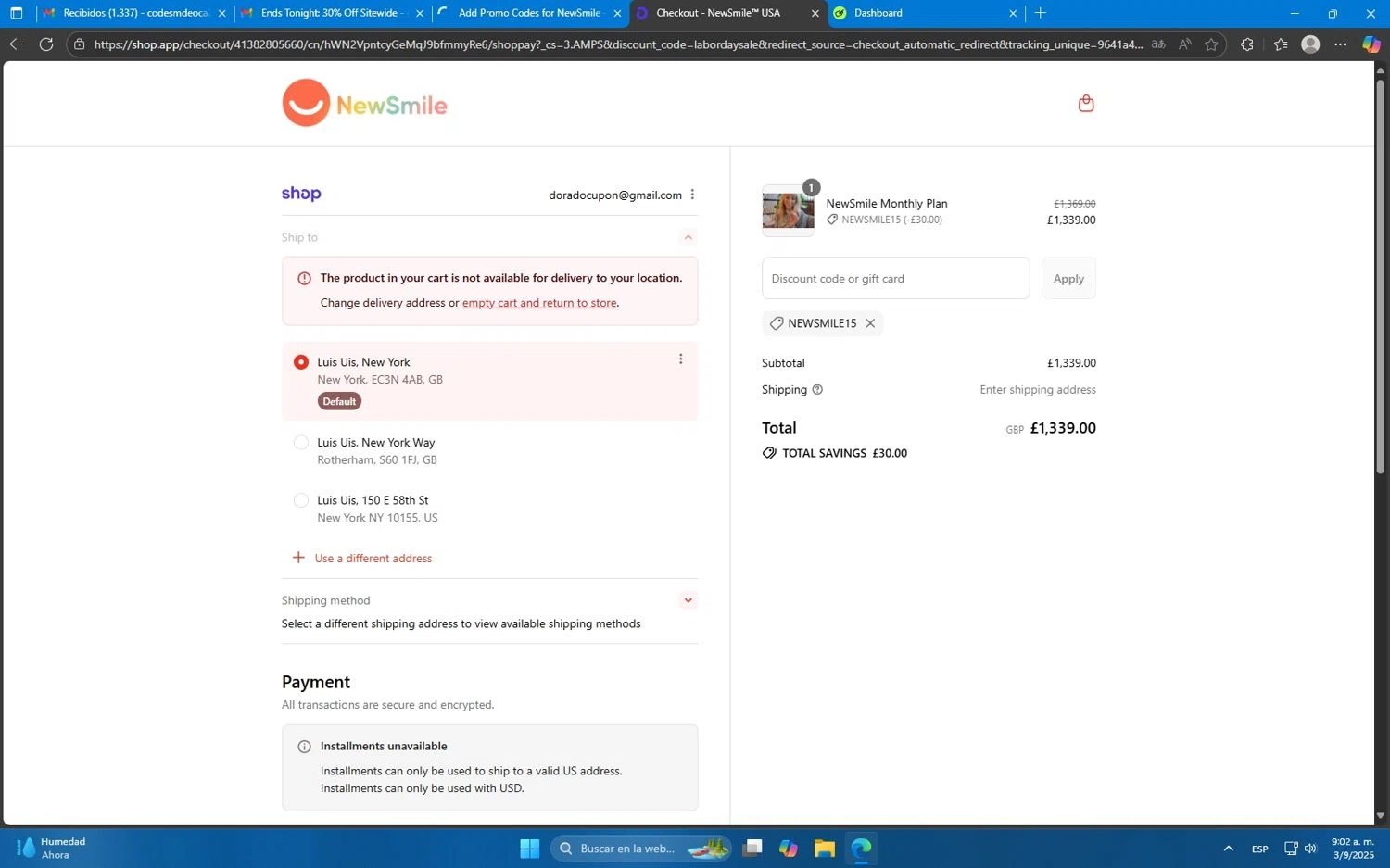
Task: Click Use a different address
Action: tap(373, 558)
